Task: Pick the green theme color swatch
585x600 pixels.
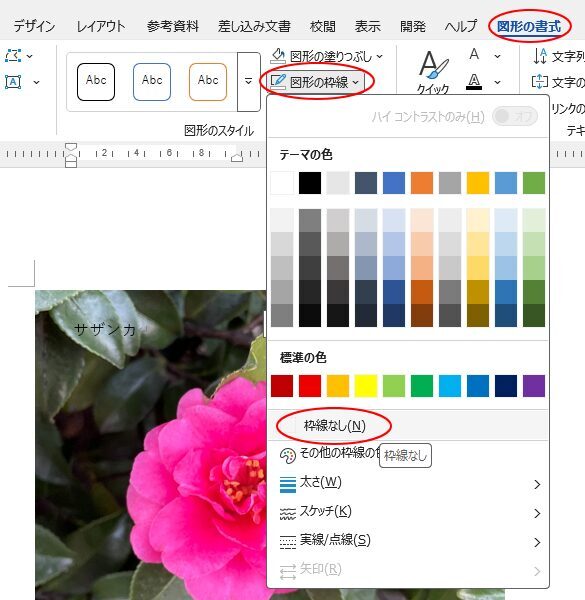Action: (x=534, y=183)
